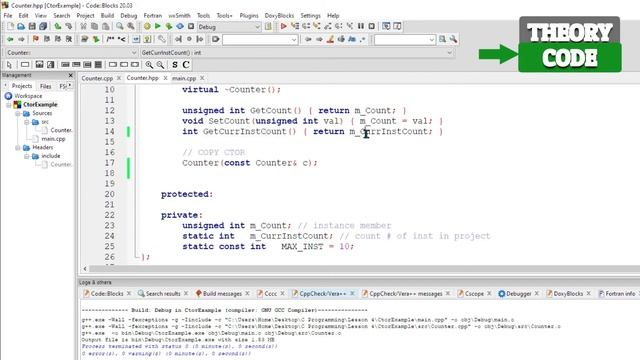
Task: Click the Rebuild blue arrows icon
Action: (x=180, y=27)
